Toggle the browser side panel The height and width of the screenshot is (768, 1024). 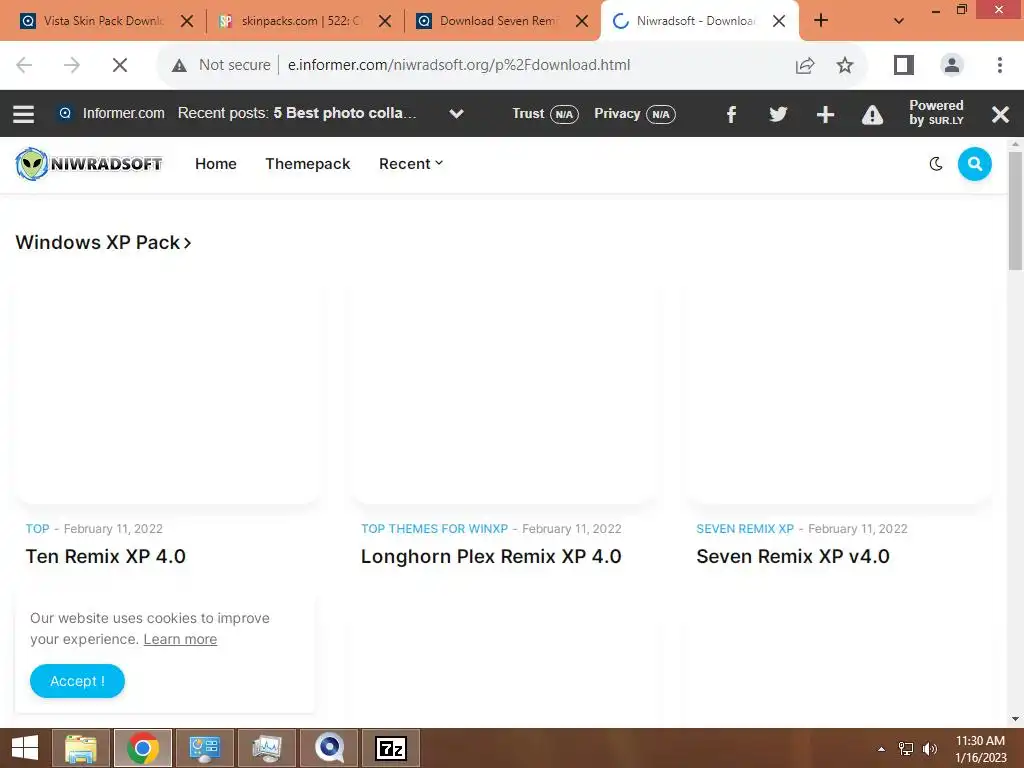tap(904, 65)
